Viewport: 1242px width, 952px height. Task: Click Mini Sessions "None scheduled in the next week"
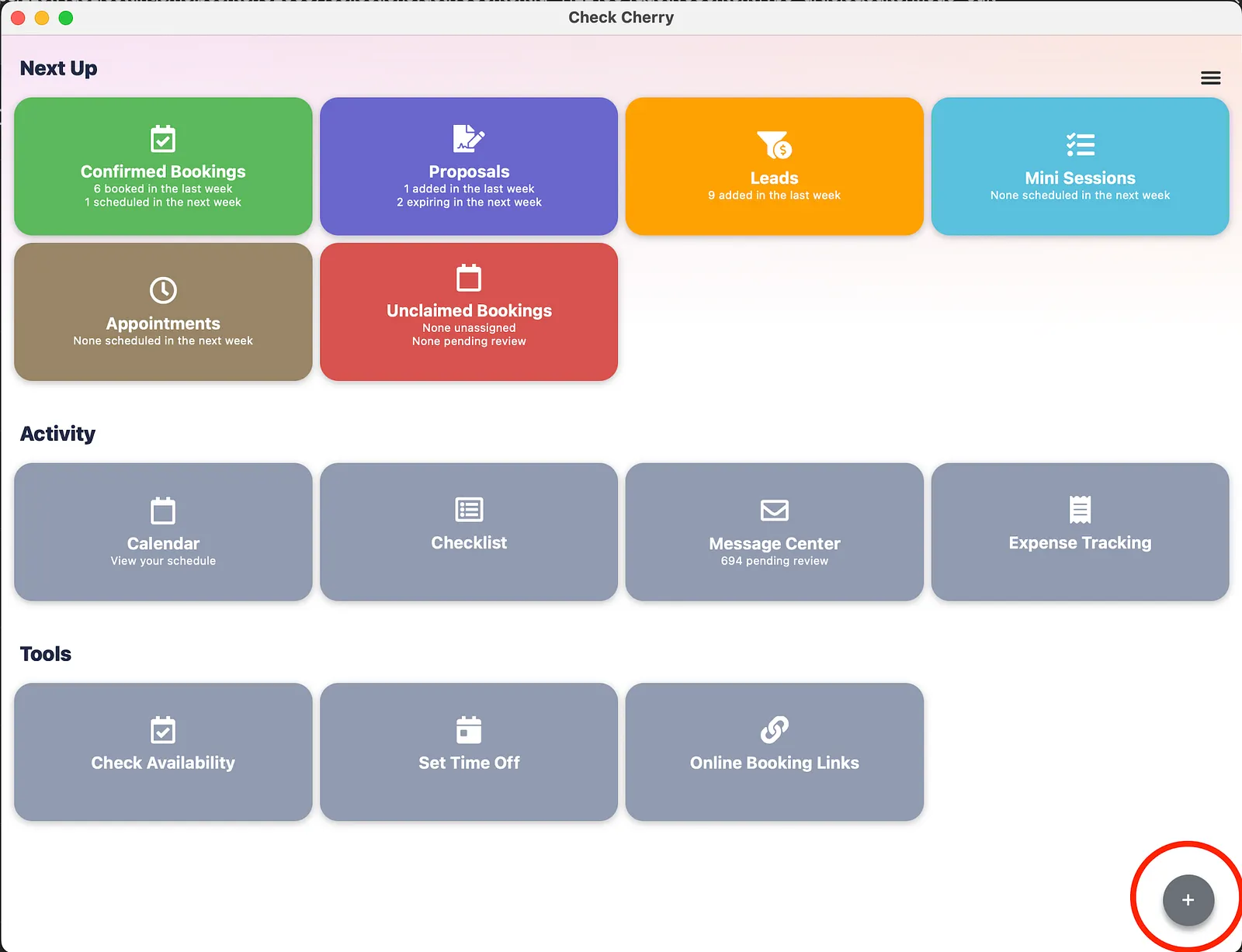1080,196
